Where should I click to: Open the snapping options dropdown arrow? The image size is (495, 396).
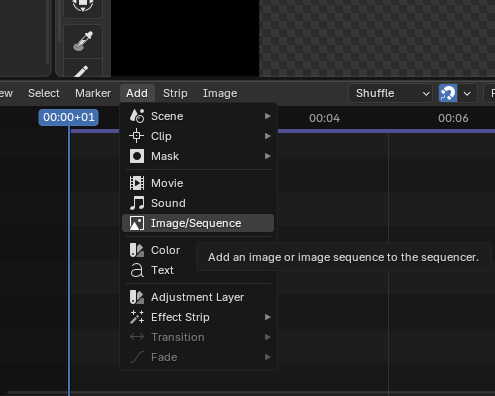coord(467,93)
